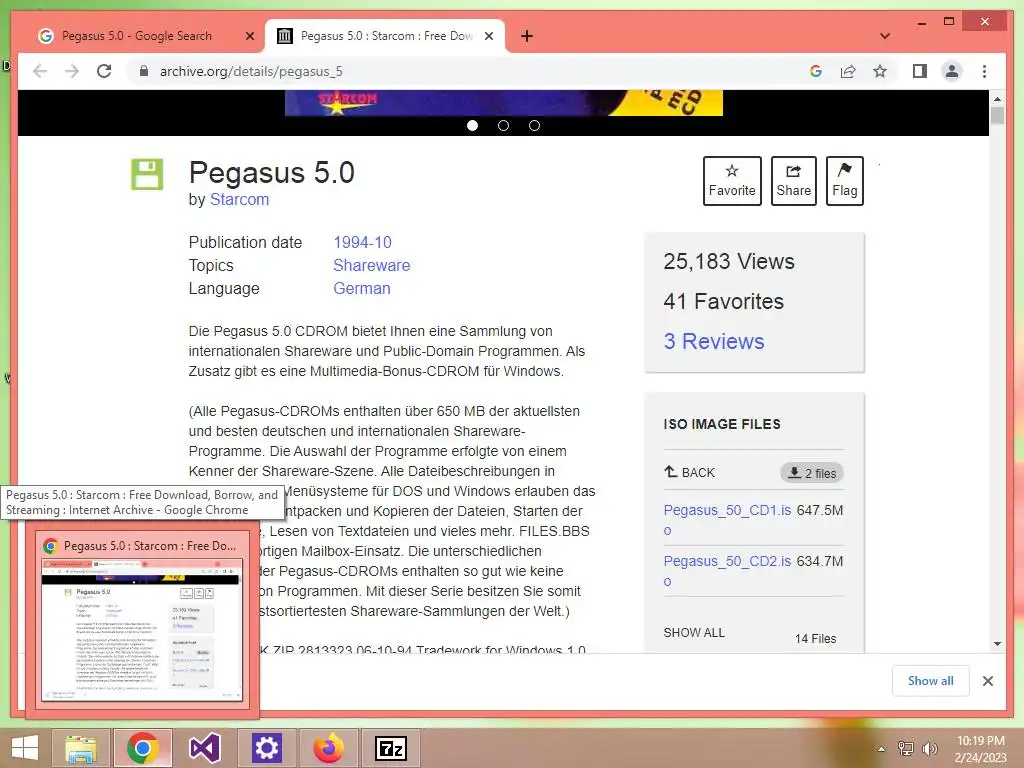Open the Shareware topic link
This screenshot has height=768, width=1024.
pyautogui.click(x=372, y=265)
